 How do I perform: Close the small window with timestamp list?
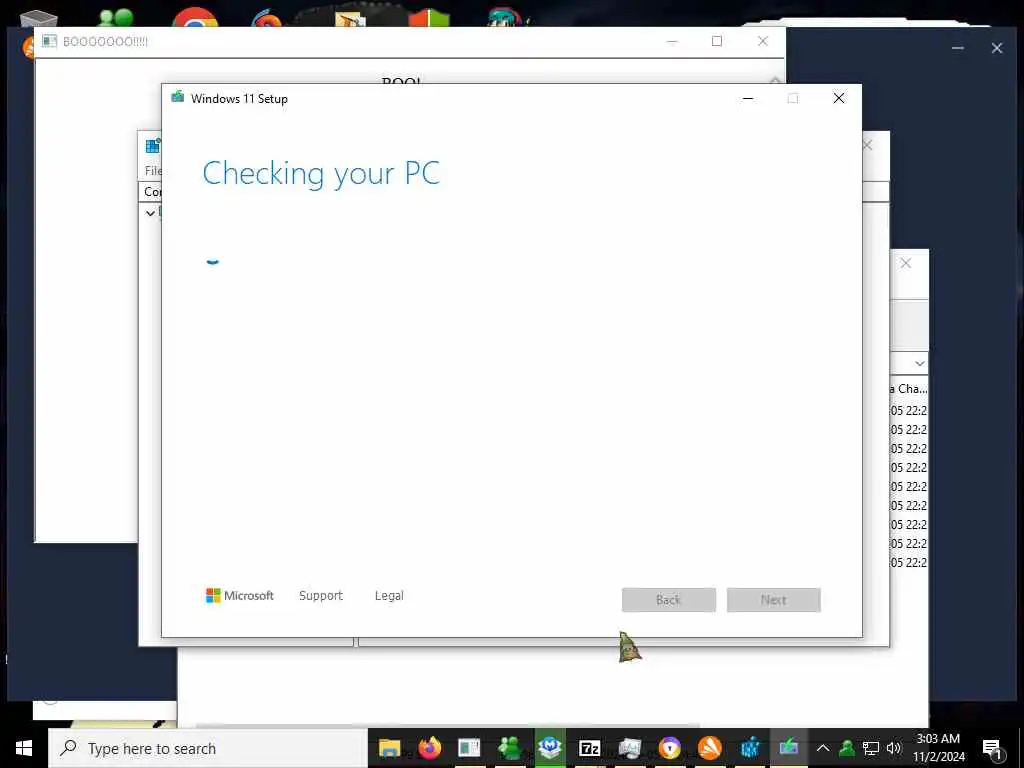(x=906, y=263)
